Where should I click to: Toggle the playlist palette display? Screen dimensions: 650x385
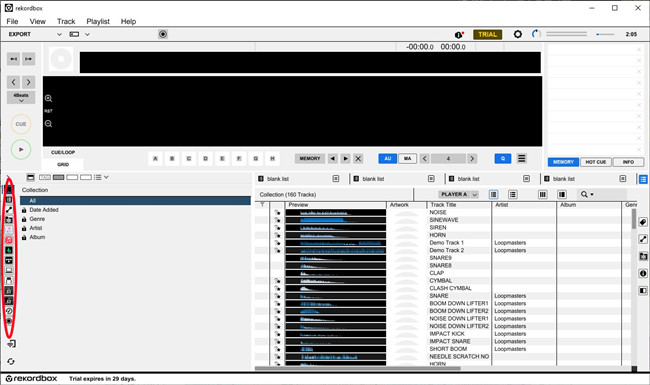point(643,179)
